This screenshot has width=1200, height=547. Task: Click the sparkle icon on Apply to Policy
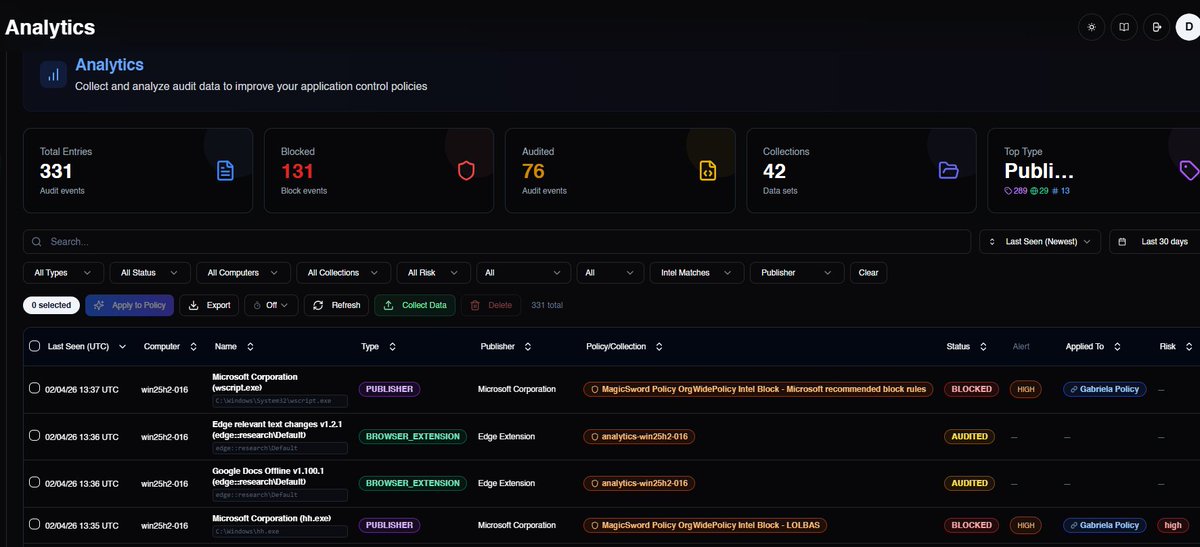[99, 305]
